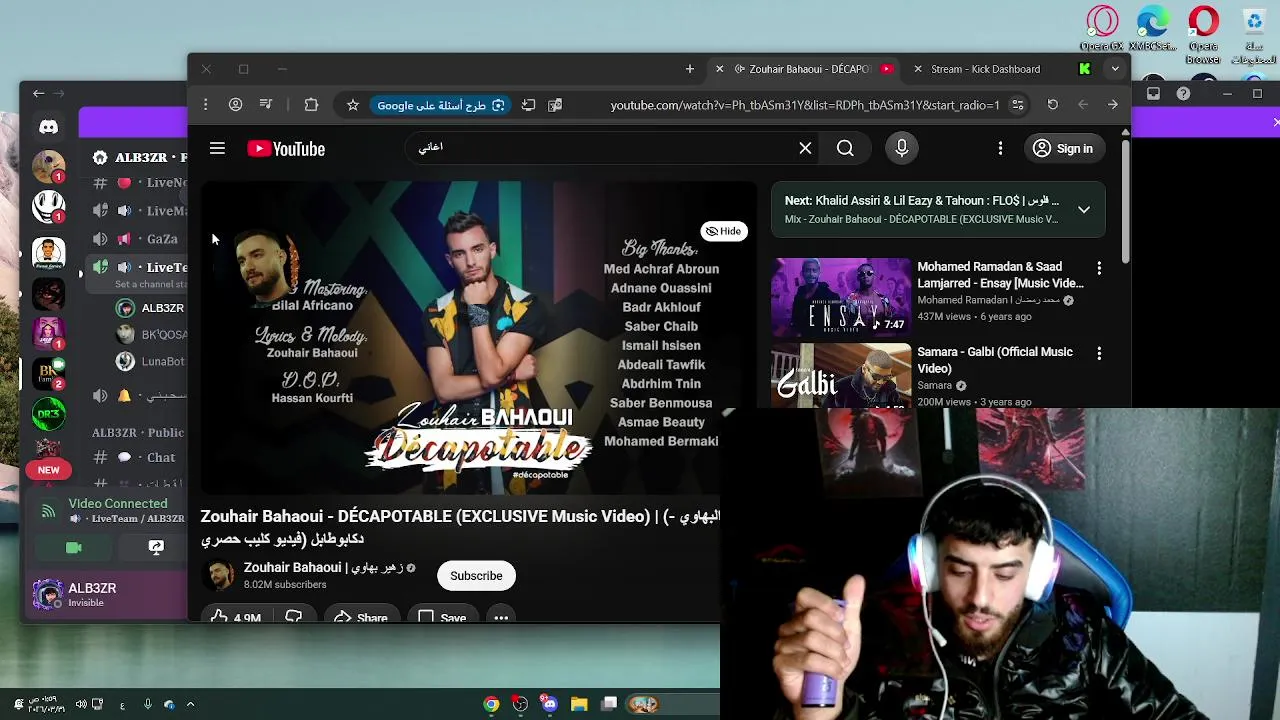Go to YouTube home via logo
Image resolution: width=1280 pixels, height=720 pixels.
[286, 148]
